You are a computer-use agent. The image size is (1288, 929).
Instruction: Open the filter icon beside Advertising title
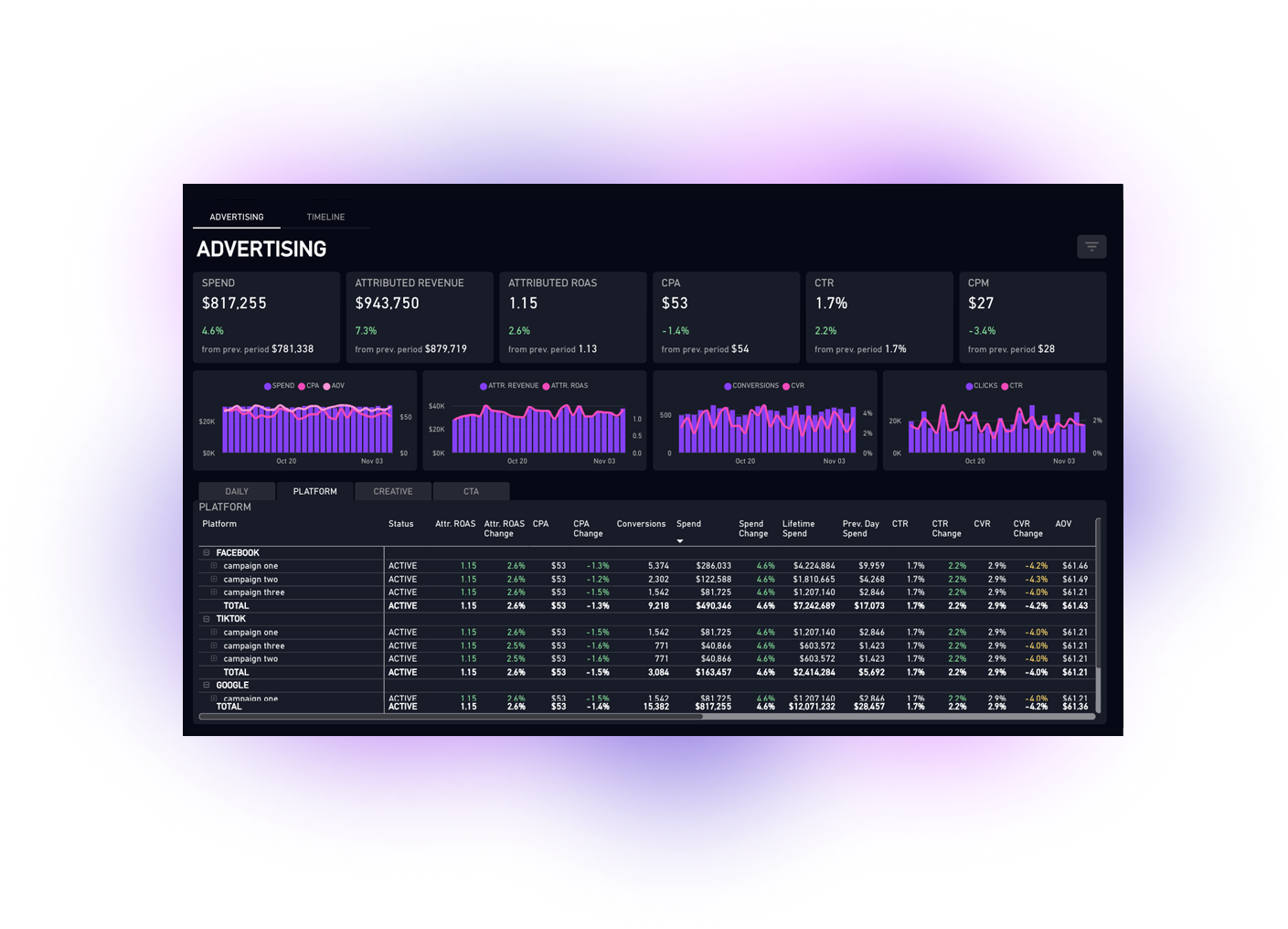1091,247
